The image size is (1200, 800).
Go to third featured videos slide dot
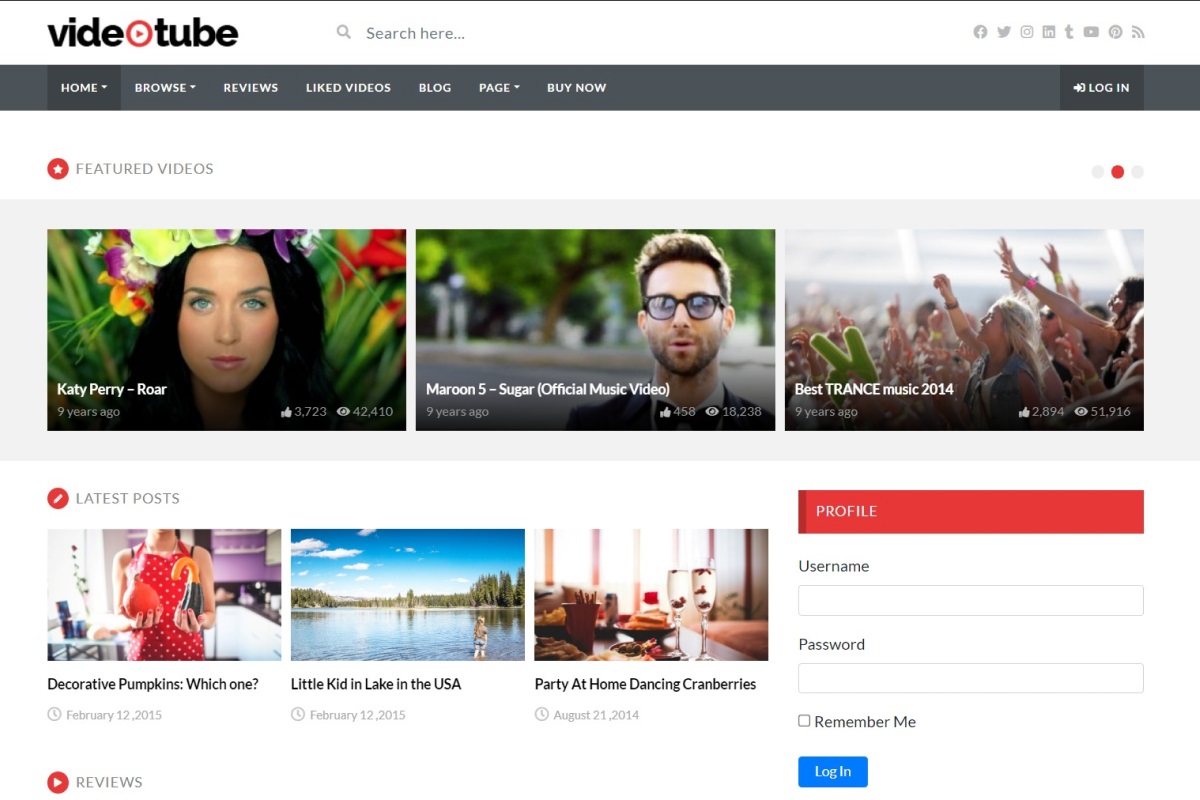(x=1137, y=172)
